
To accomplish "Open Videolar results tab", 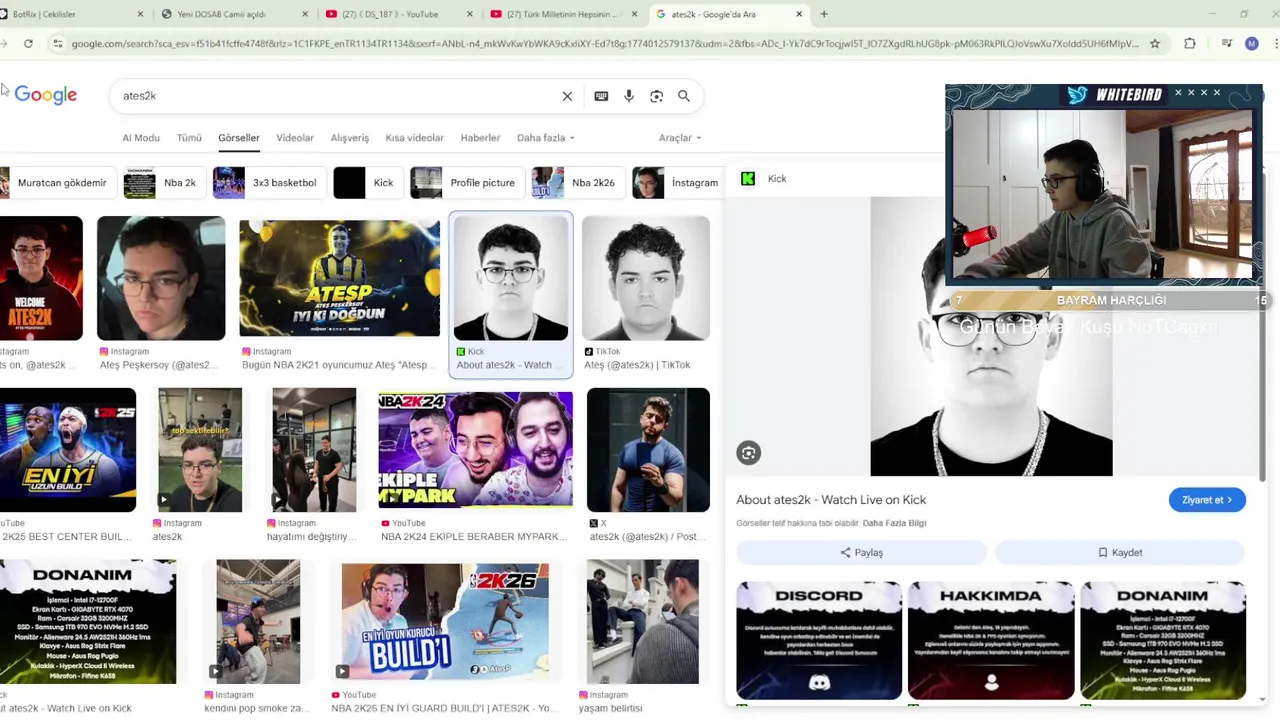I will (295, 138).
